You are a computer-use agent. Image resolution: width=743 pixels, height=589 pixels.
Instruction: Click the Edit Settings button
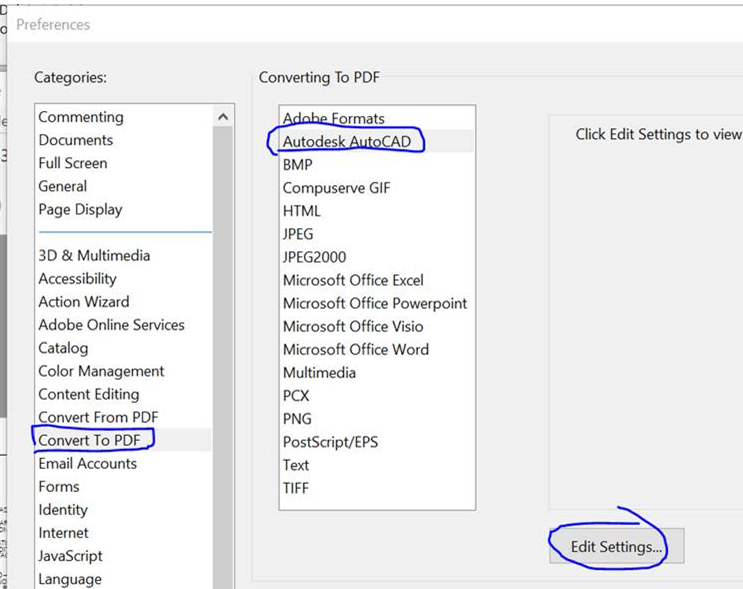(x=616, y=547)
